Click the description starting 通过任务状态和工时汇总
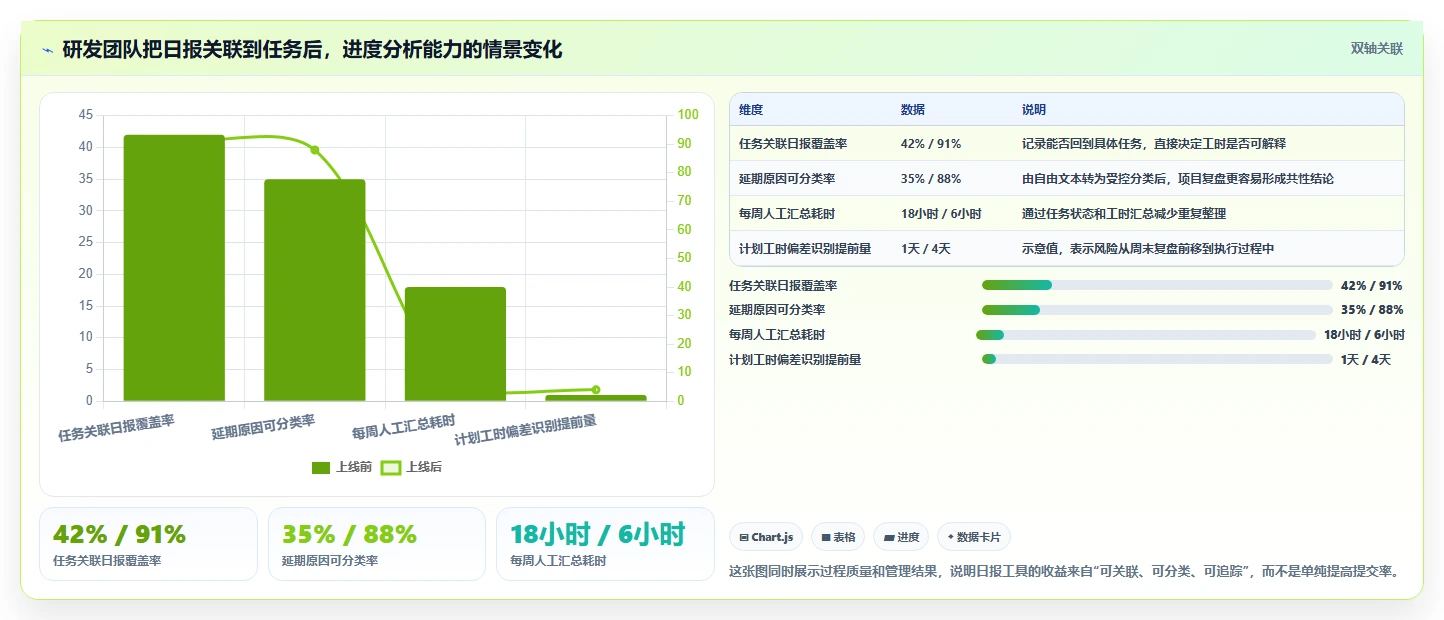The image size is (1444, 620). point(1124,214)
